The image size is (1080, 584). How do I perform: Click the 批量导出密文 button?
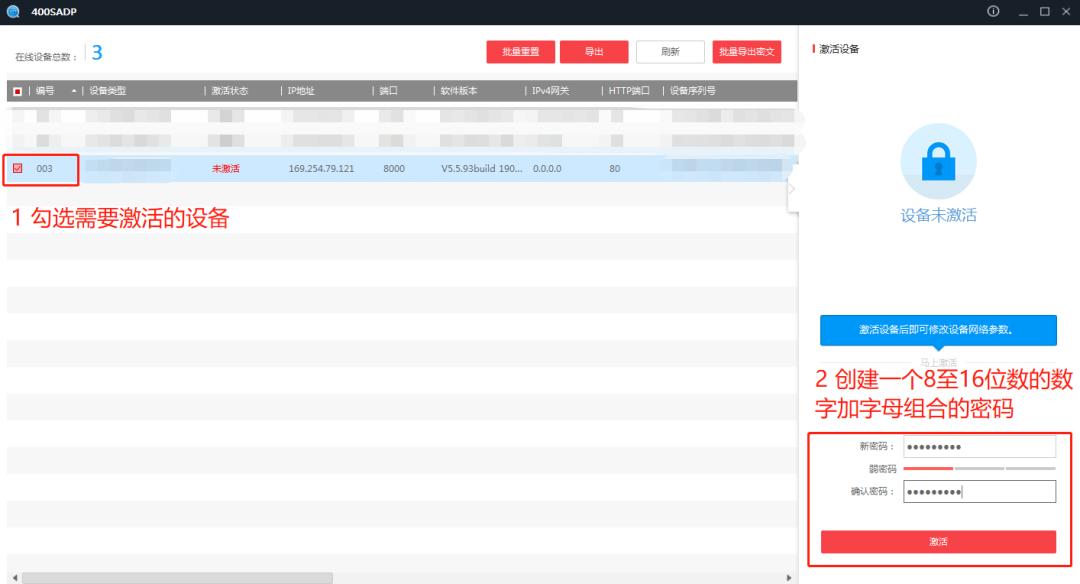[747, 52]
